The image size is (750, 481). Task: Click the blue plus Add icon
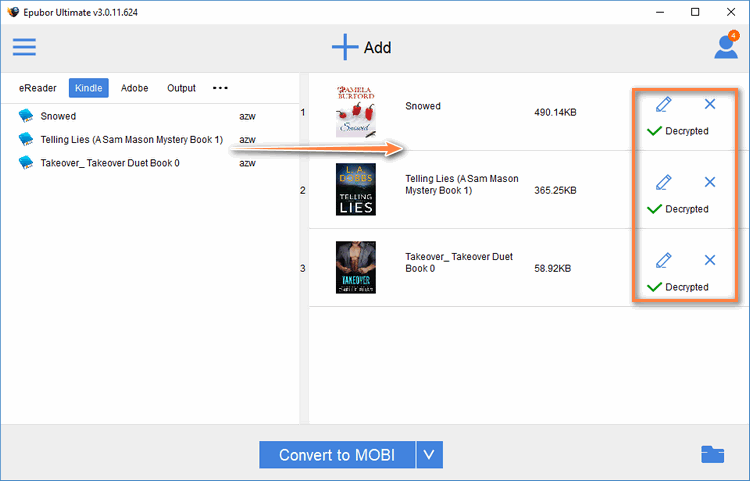[x=345, y=47]
